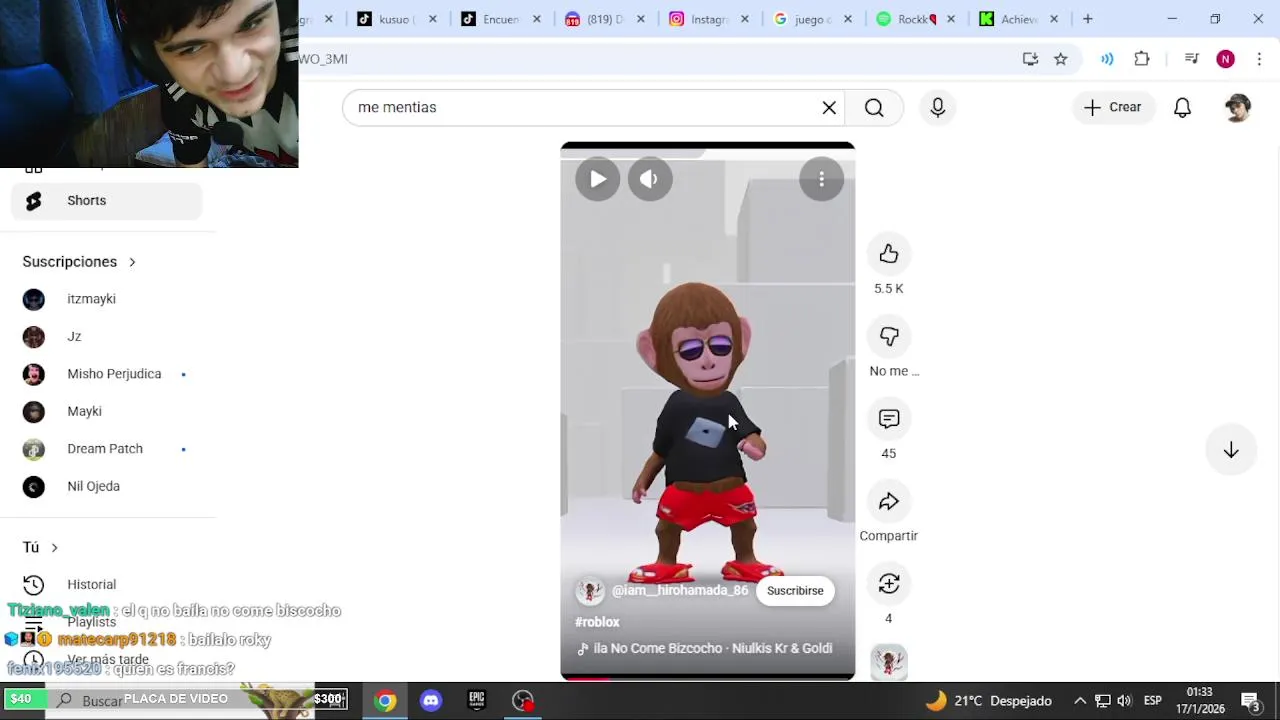Share the Short via Compartir icon
The height and width of the screenshot is (720, 1280).
click(888, 502)
